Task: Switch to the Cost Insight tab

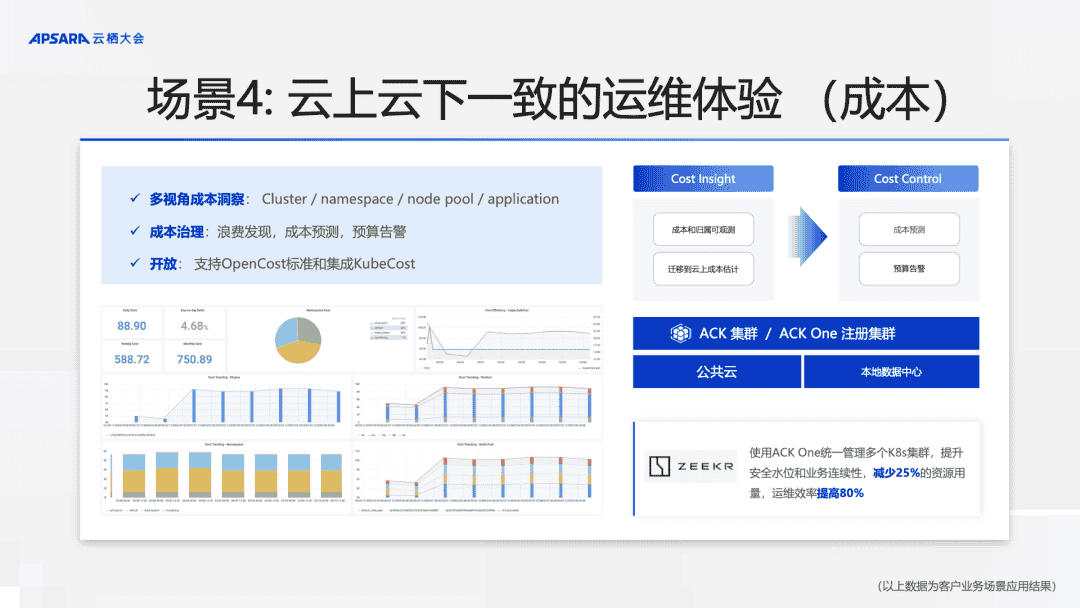Action: click(703, 178)
